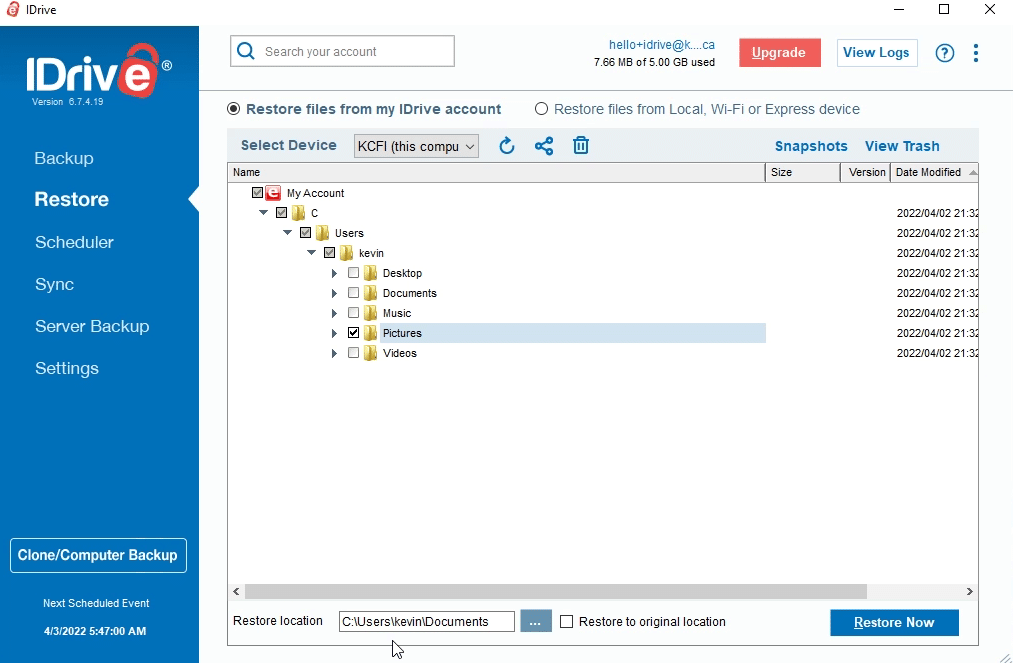The width and height of the screenshot is (1013, 663).
Task: Toggle the Users folder checkbox
Action: click(306, 233)
